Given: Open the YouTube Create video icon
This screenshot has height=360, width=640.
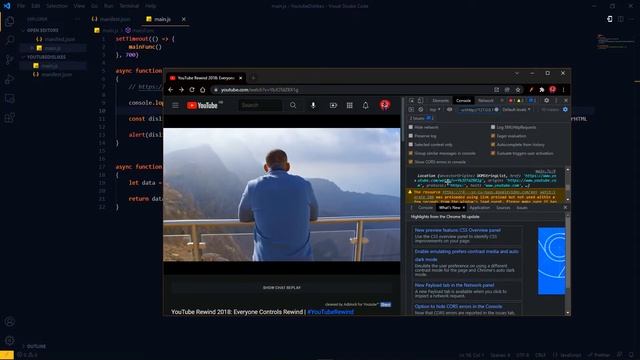Looking at the screenshot, I should (333, 105).
